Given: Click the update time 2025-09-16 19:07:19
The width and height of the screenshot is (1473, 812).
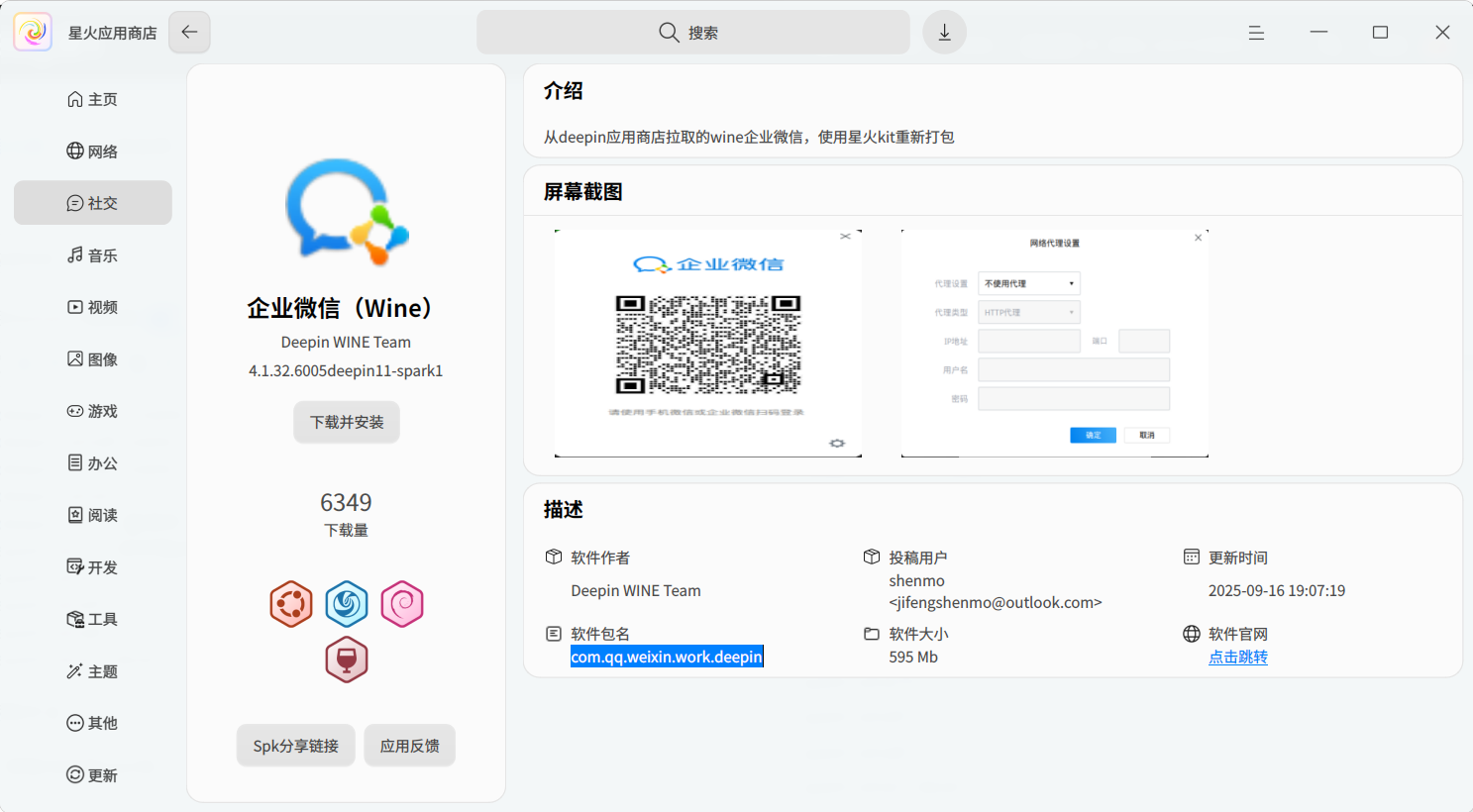Looking at the screenshot, I should coord(1277,590).
